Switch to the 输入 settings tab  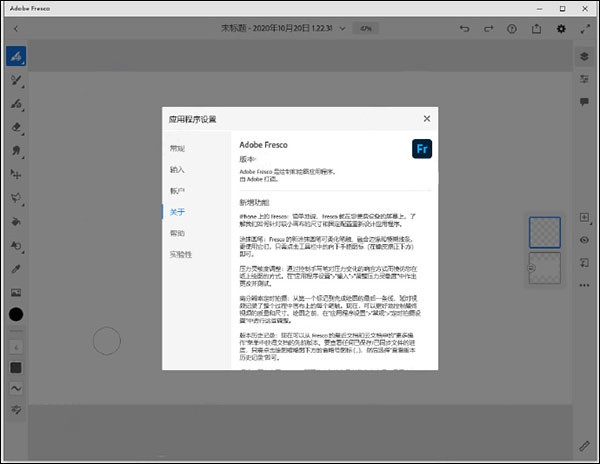pos(177,170)
